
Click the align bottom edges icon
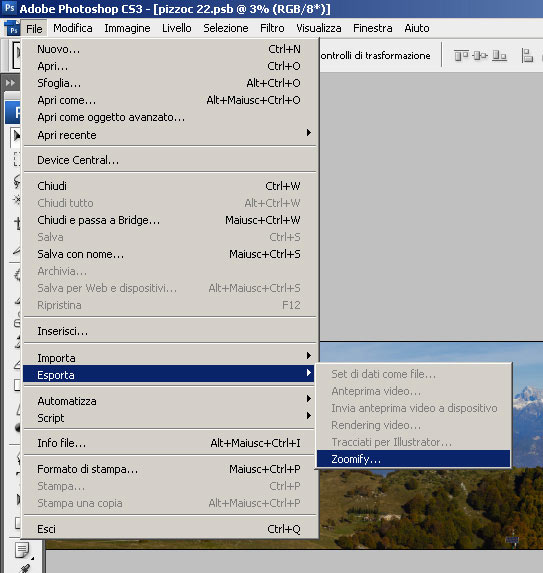[x=499, y=56]
